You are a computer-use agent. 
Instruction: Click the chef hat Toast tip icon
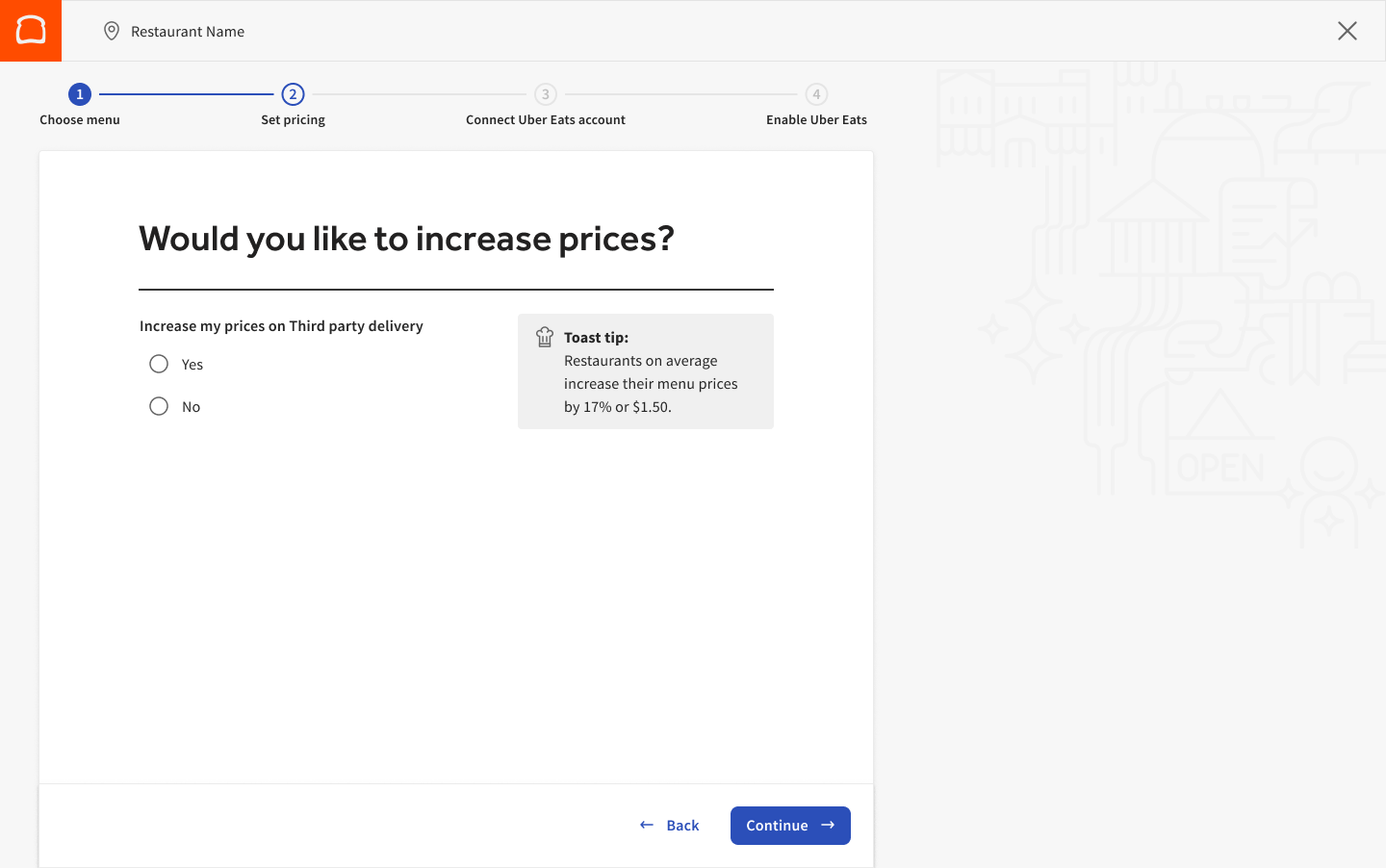[545, 337]
